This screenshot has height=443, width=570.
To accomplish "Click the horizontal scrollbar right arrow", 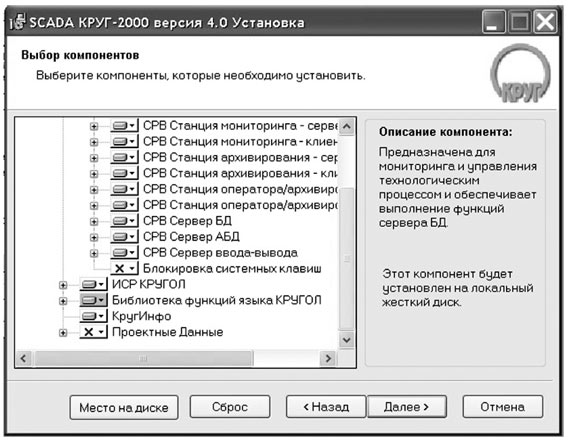I will pos(328,358).
